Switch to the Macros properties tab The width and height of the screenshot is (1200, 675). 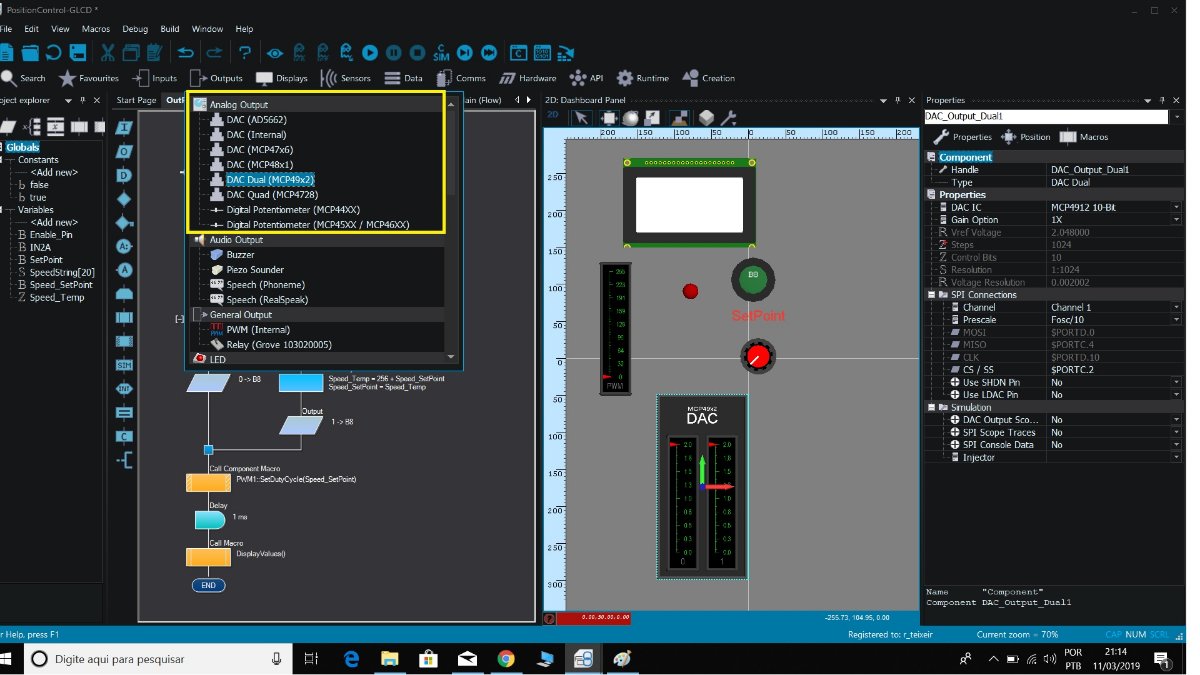pos(1084,137)
